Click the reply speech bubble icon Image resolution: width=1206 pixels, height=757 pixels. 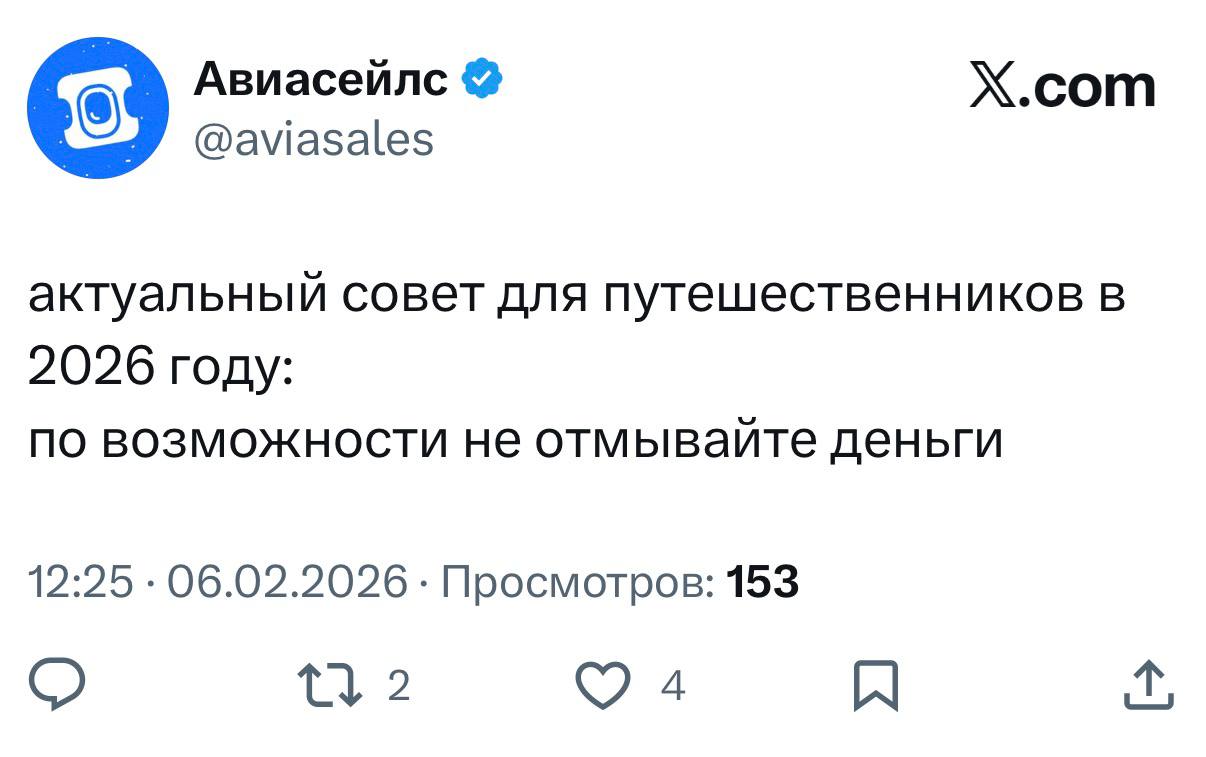(59, 685)
